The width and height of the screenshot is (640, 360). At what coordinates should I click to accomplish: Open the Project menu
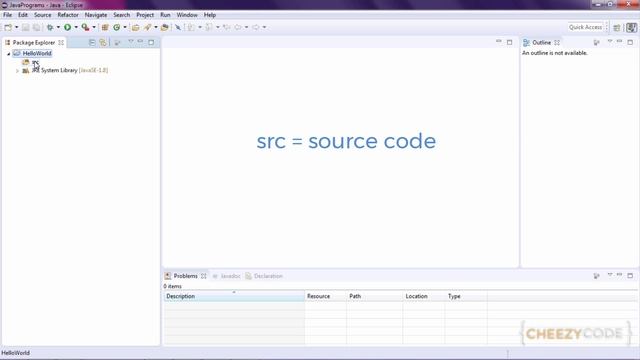coord(145,15)
